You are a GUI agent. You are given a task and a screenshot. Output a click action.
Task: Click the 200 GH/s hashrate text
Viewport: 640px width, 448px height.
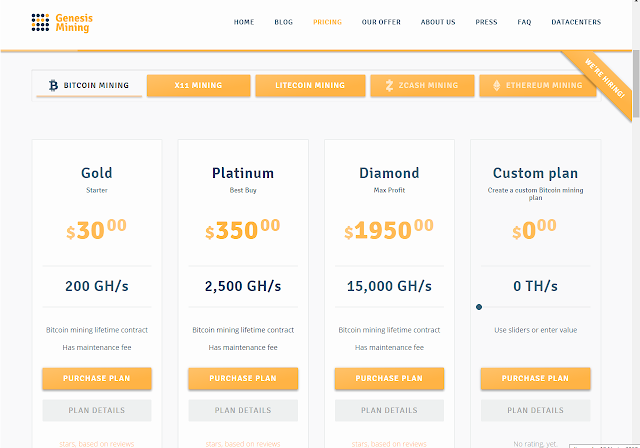coord(97,286)
